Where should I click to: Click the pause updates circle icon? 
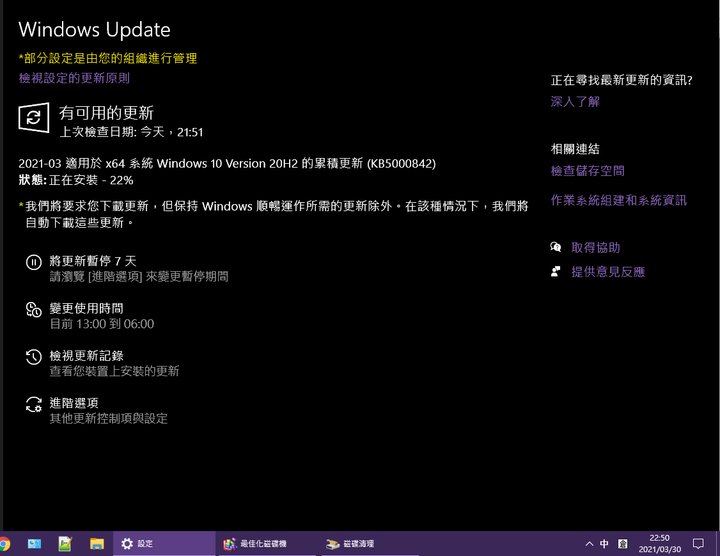coord(34,262)
